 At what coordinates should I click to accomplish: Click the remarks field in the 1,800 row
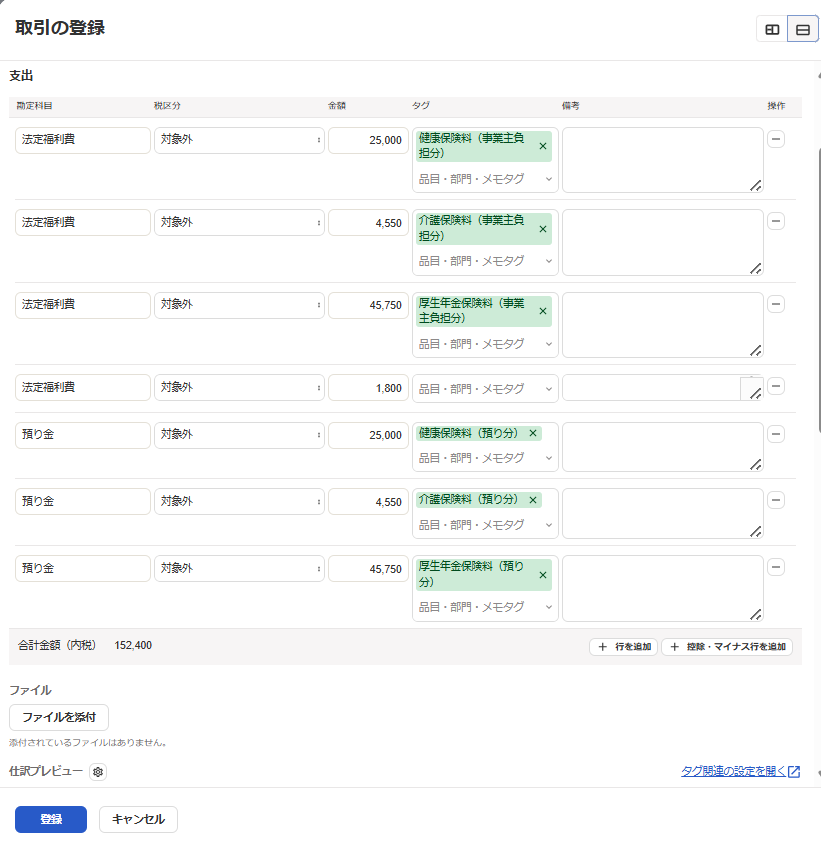[x=663, y=388]
